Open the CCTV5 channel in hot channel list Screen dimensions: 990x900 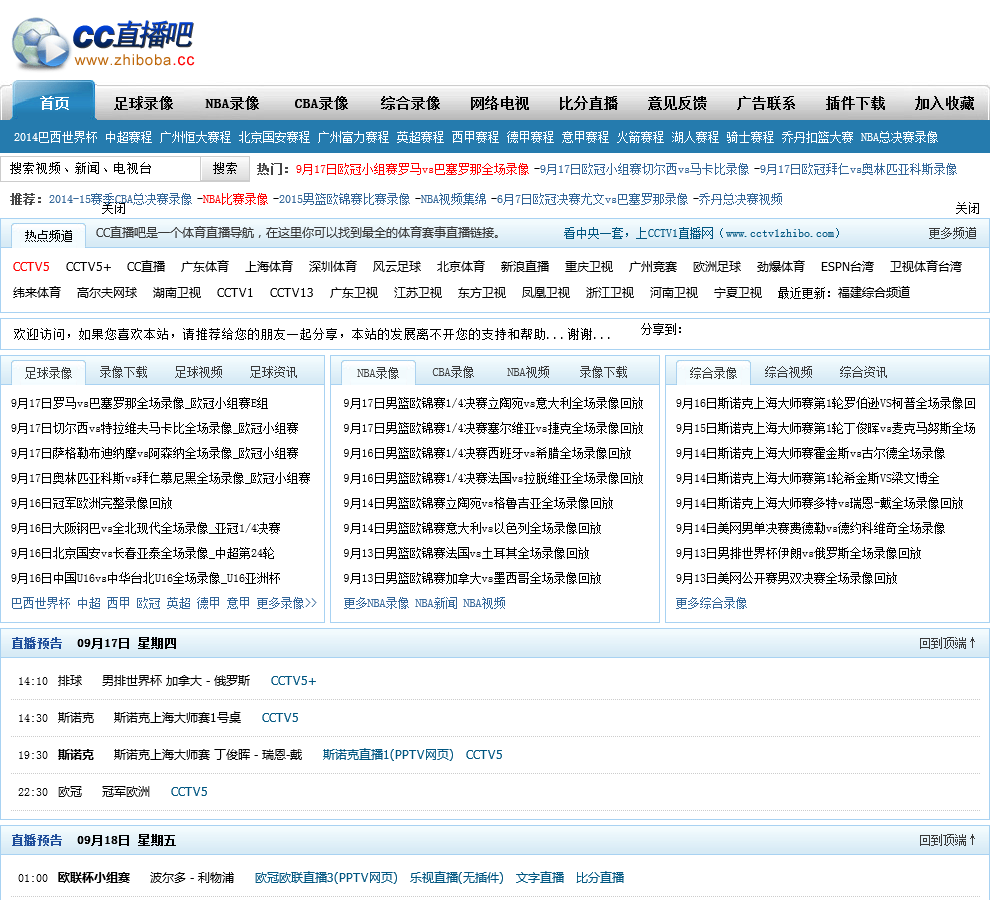[x=31, y=267]
